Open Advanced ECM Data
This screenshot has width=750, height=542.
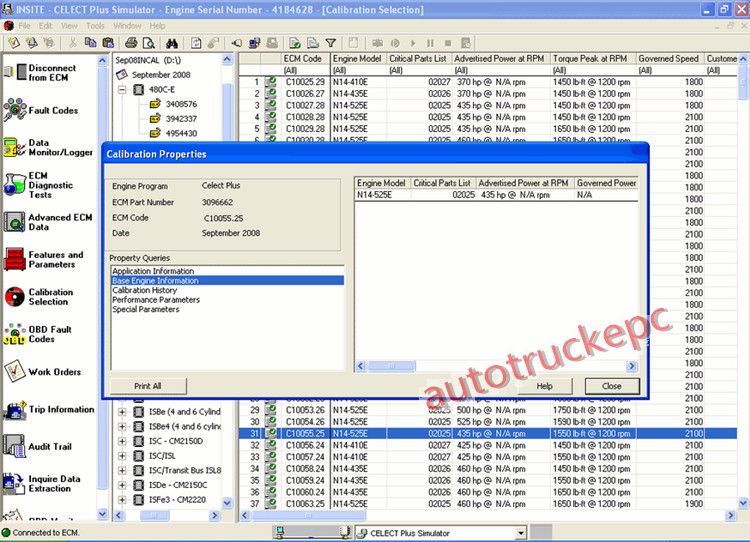48,222
